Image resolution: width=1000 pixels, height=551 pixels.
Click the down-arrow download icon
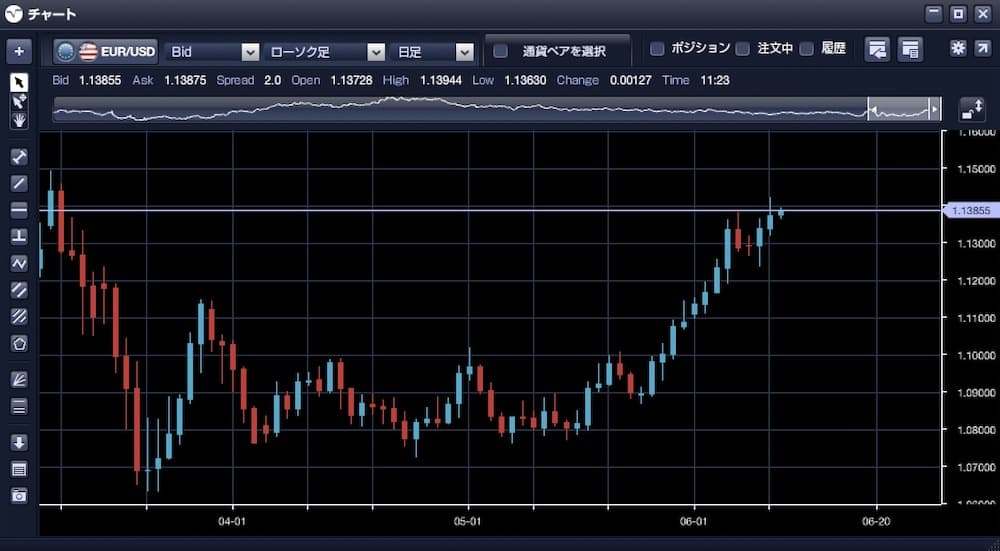tap(19, 442)
